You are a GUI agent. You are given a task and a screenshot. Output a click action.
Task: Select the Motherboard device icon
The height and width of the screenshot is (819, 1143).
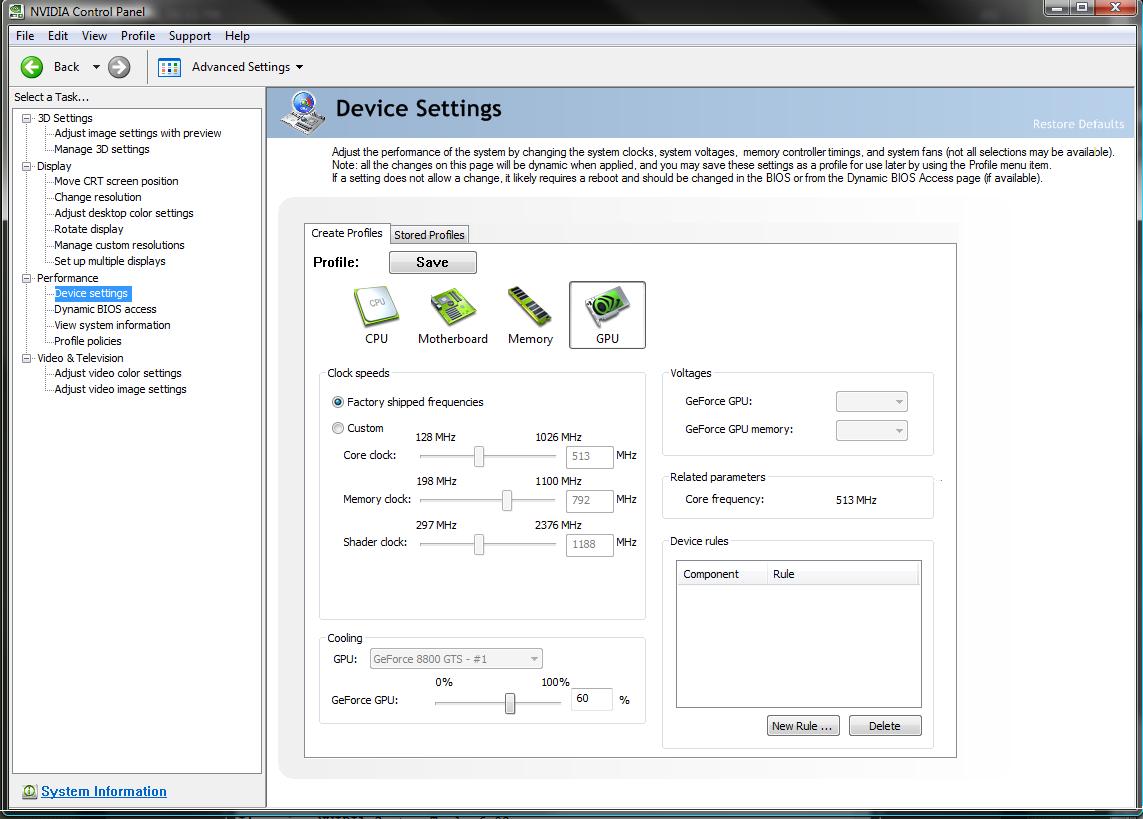point(453,316)
